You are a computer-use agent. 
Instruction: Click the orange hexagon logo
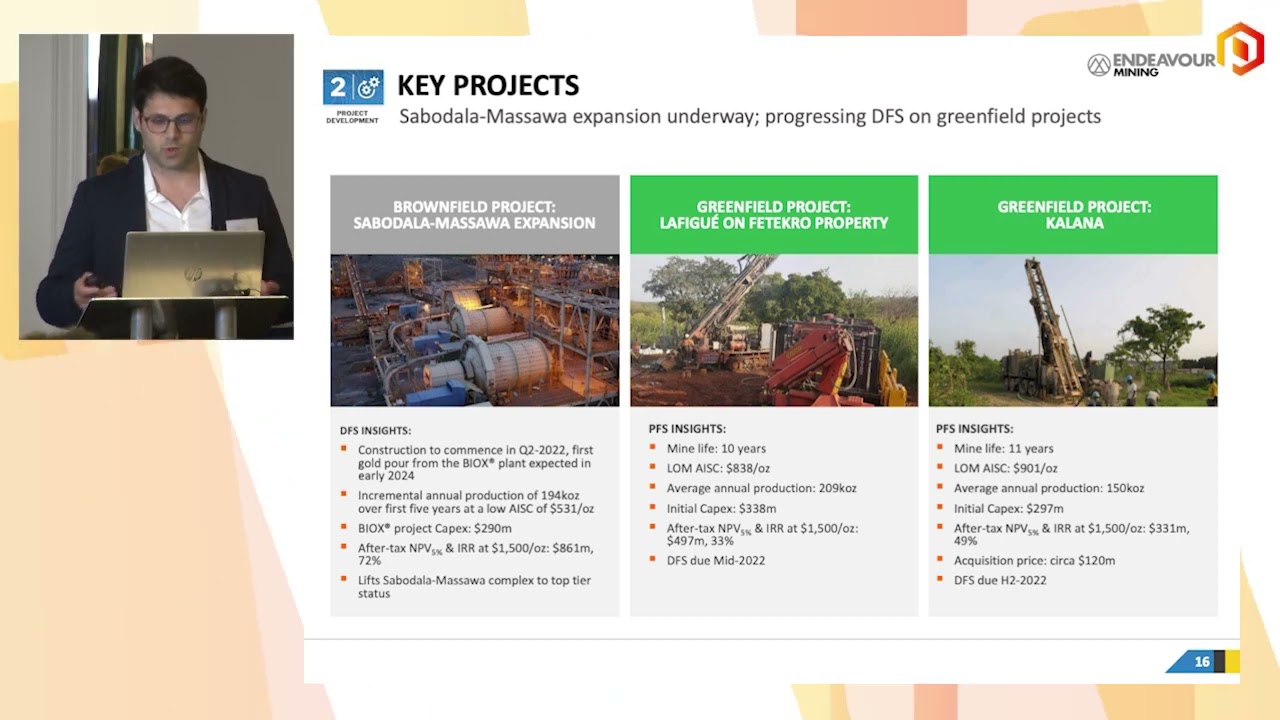pos(1240,49)
